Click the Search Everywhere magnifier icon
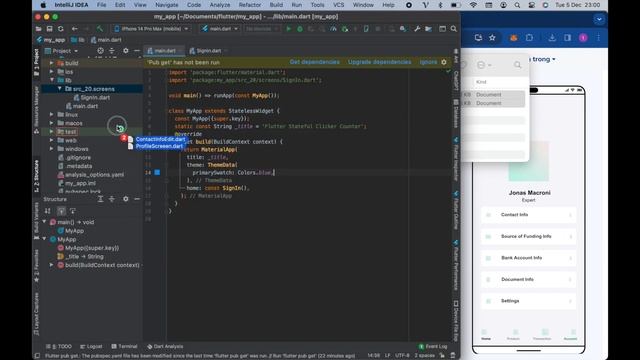This screenshot has height=360, width=640. (x=454, y=29)
